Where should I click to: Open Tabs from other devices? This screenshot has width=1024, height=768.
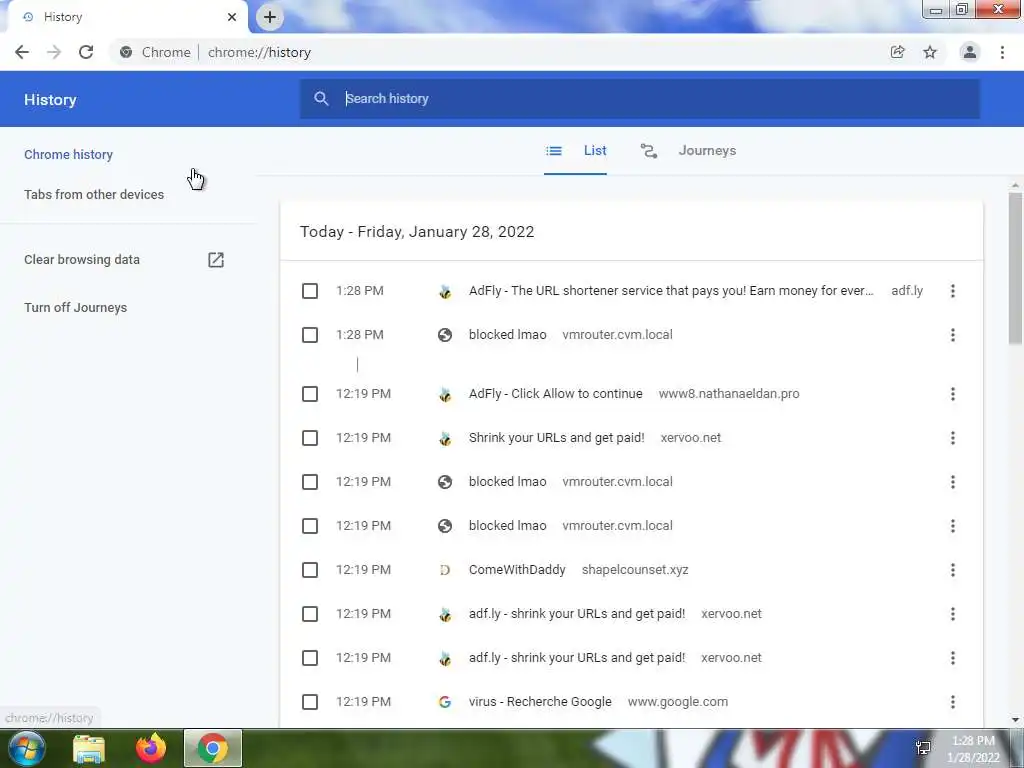[94, 195]
